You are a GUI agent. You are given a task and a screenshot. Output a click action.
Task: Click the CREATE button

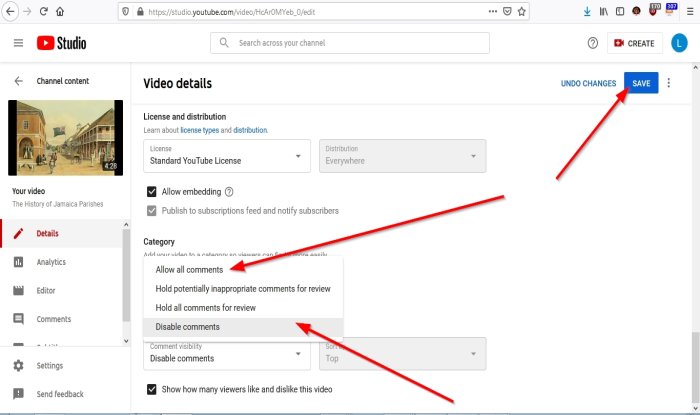point(635,43)
